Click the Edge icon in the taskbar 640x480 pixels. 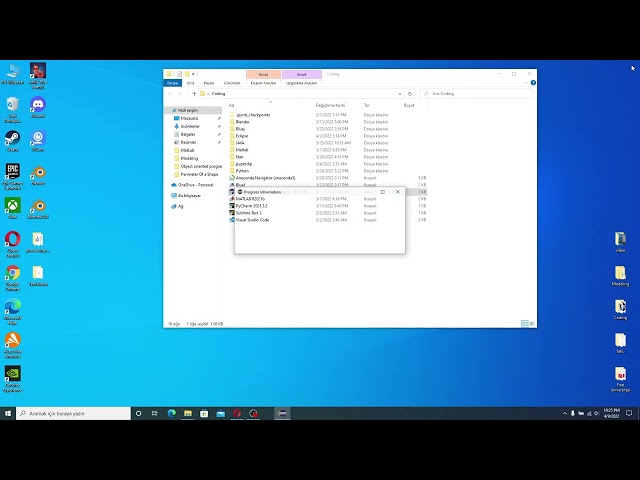pos(171,413)
